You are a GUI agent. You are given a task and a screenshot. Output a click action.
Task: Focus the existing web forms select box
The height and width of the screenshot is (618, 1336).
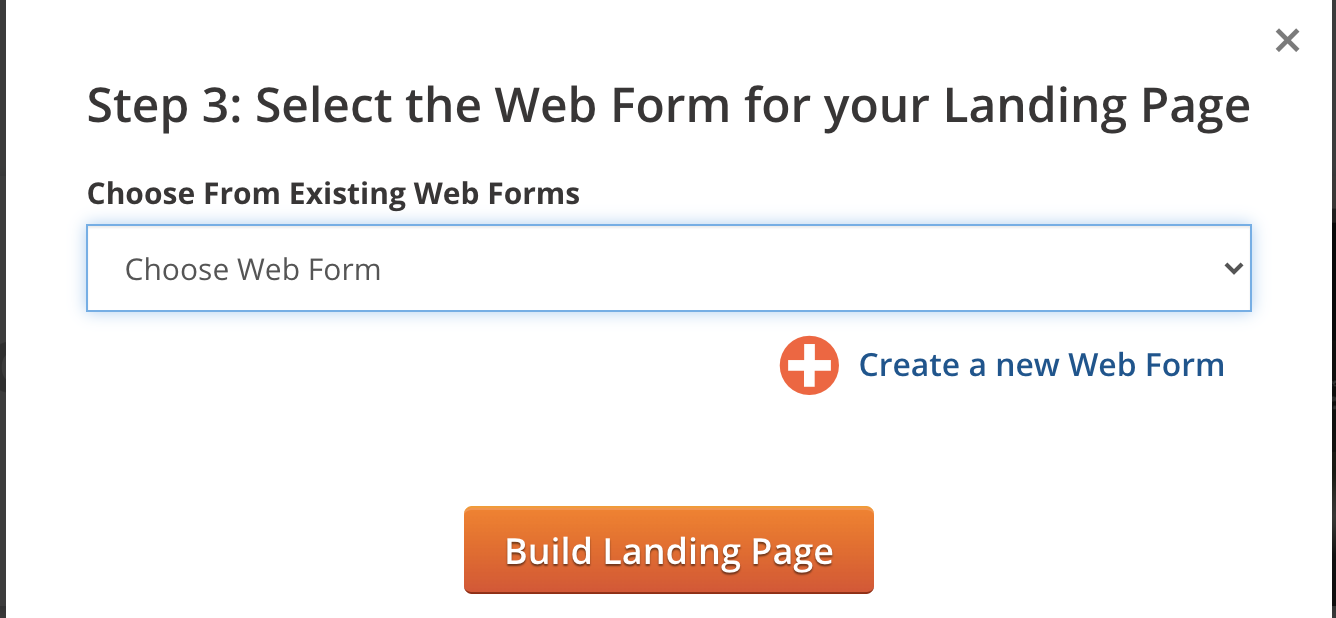tap(669, 268)
